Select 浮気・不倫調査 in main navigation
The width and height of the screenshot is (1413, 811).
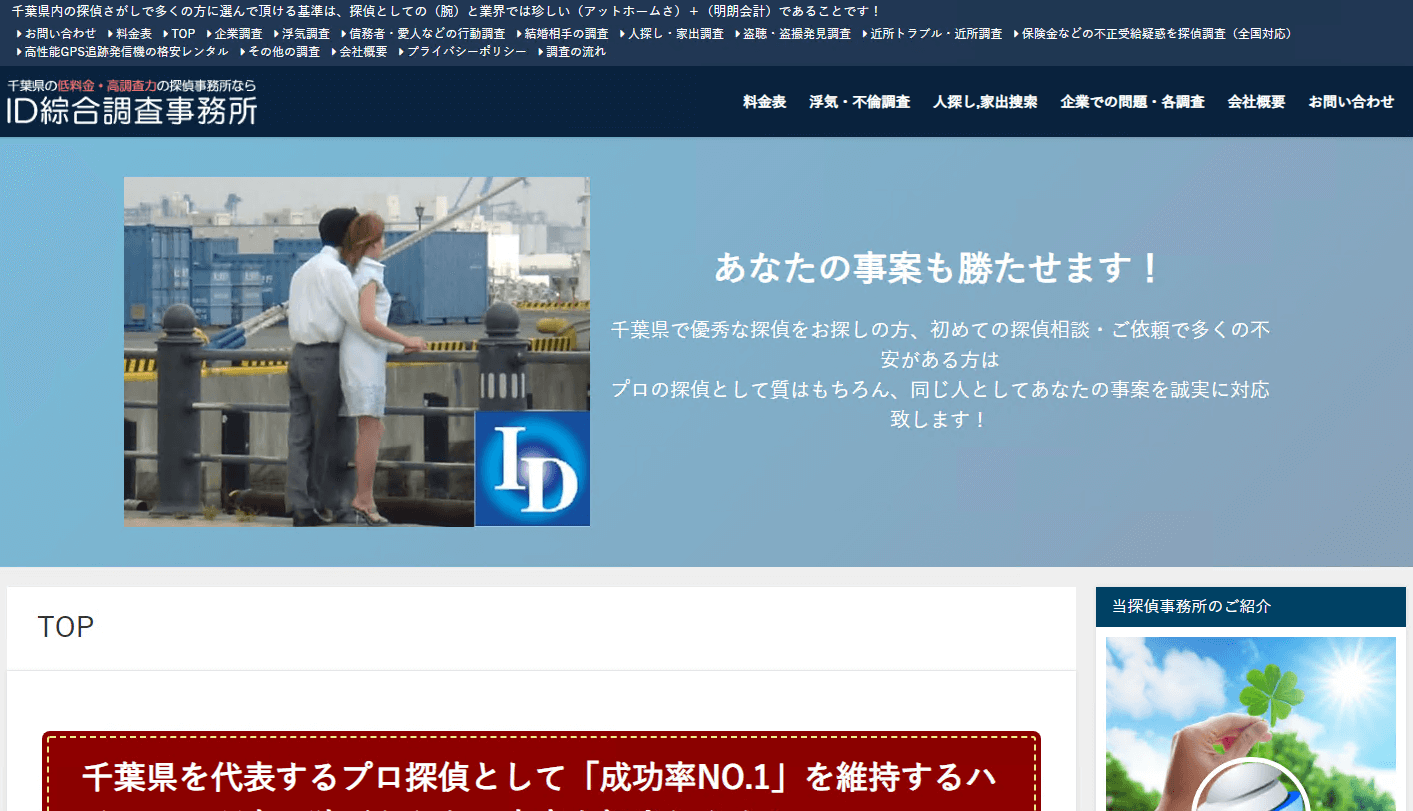coord(860,102)
